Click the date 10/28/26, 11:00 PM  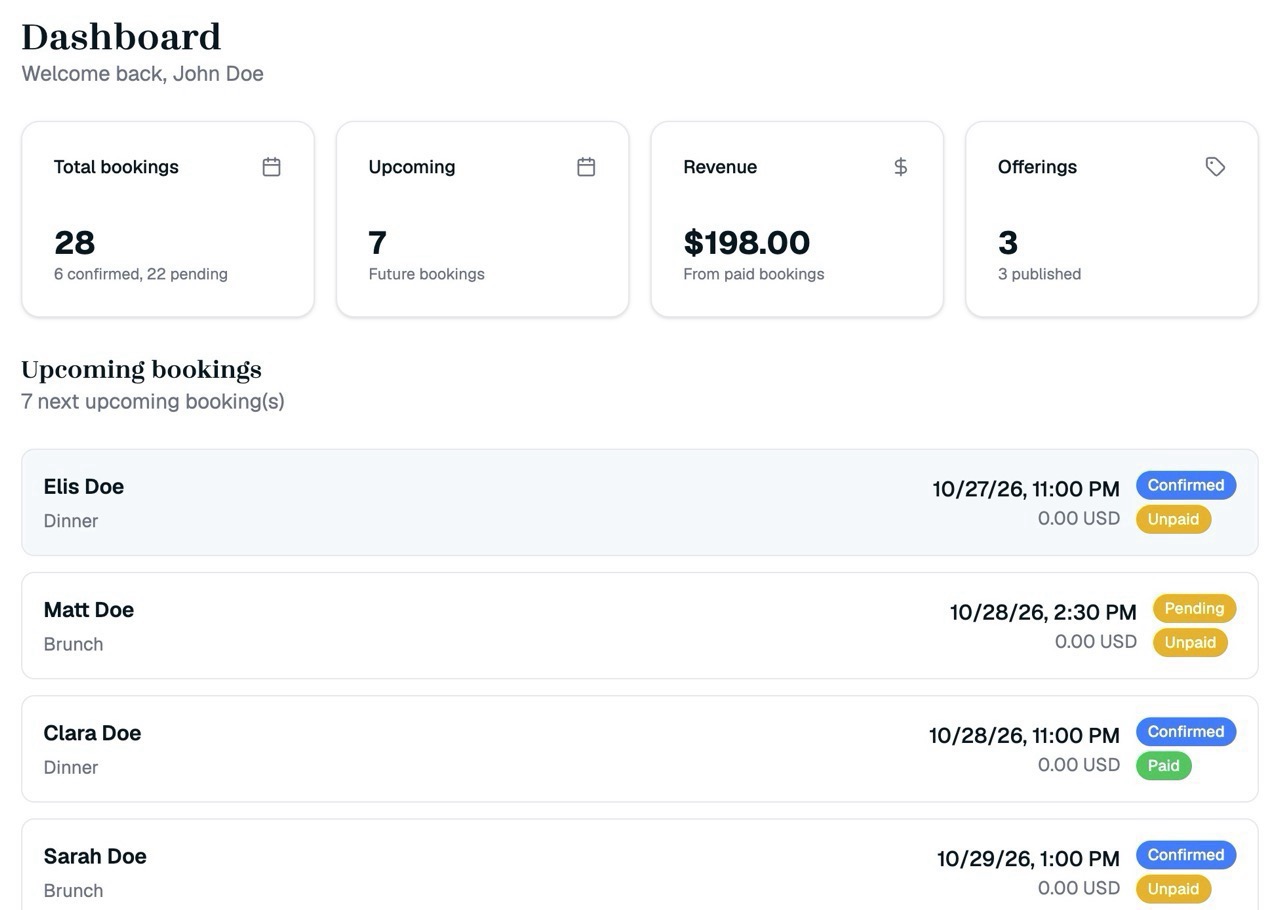(x=1024, y=736)
